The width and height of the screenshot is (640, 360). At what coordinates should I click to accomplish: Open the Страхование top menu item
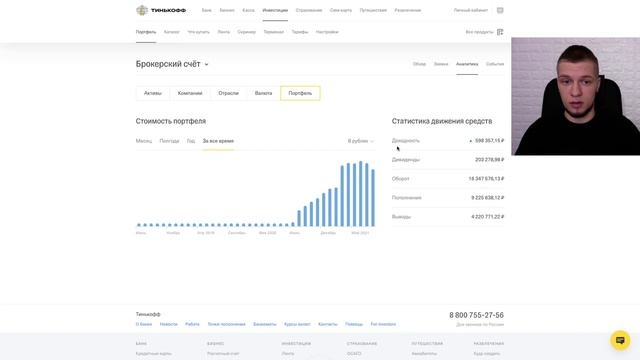(x=309, y=10)
